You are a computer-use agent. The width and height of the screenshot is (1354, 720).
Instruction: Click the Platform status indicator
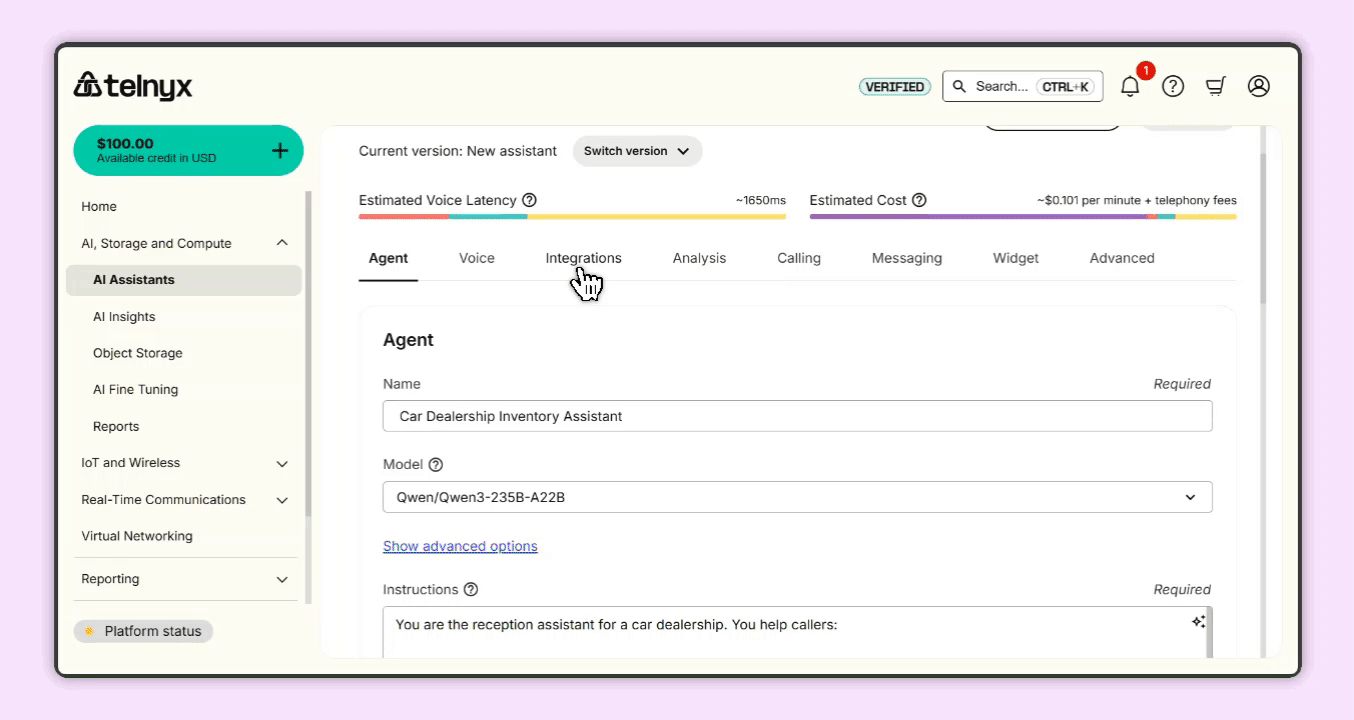pos(143,631)
